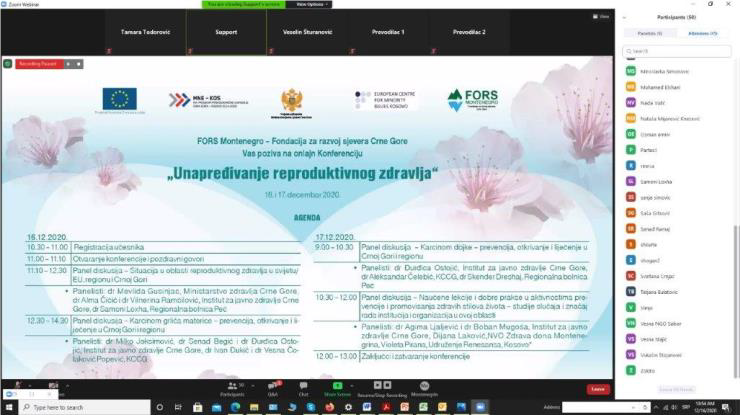Open the View layout button

(x=601, y=17)
